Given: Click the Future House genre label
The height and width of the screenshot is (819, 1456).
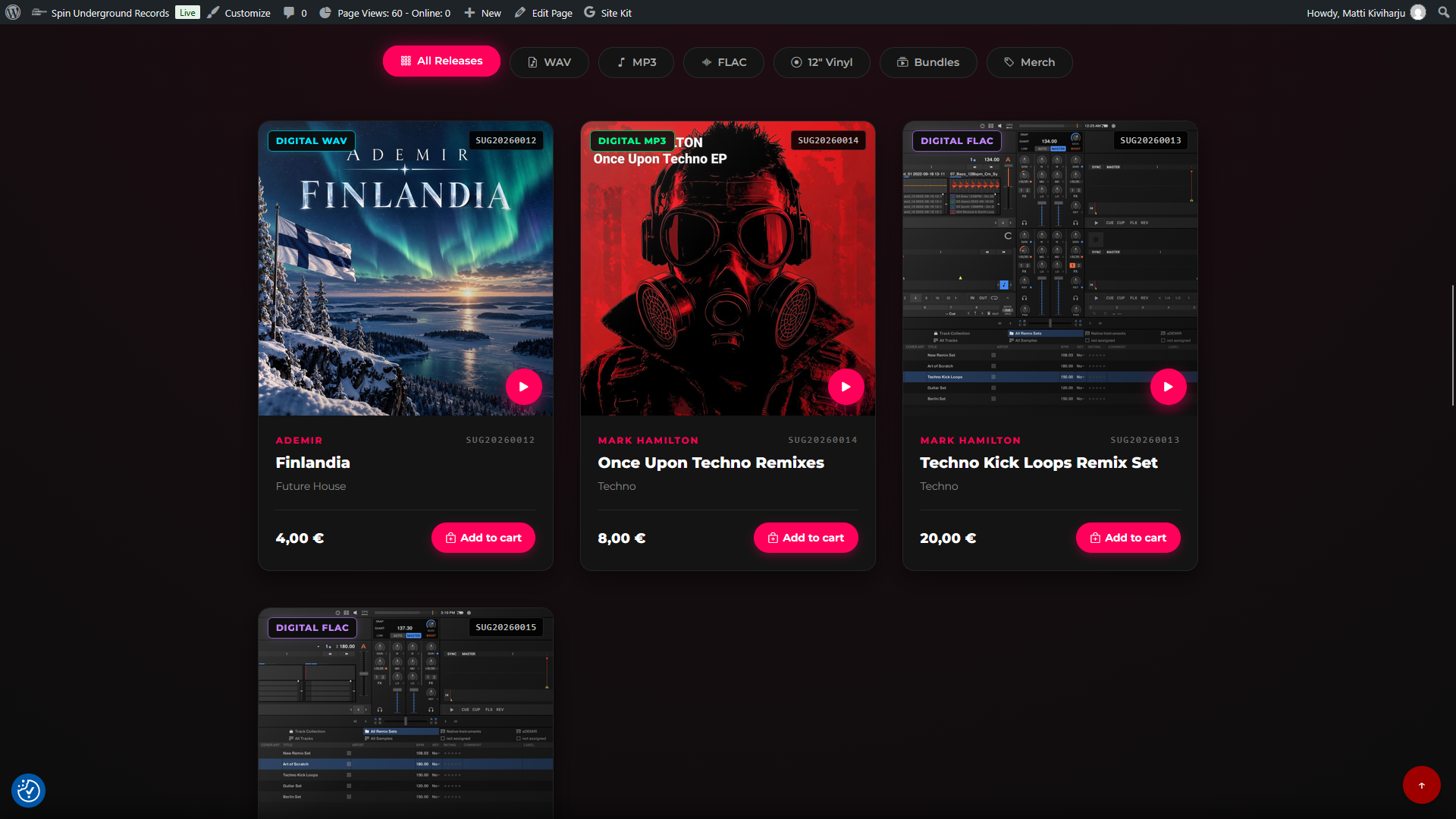Looking at the screenshot, I should pos(310,486).
